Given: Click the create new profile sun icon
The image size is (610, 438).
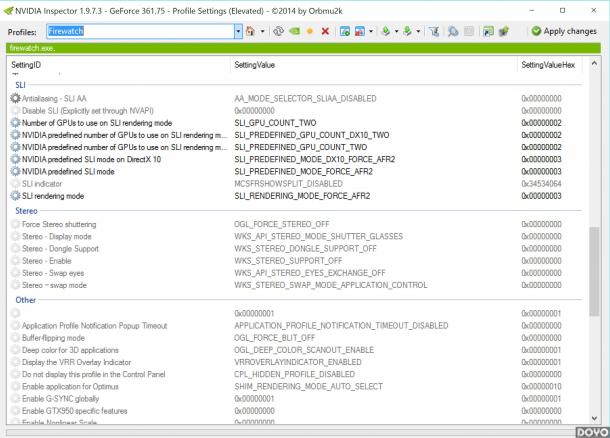Looking at the screenshot, I should 310,31.
